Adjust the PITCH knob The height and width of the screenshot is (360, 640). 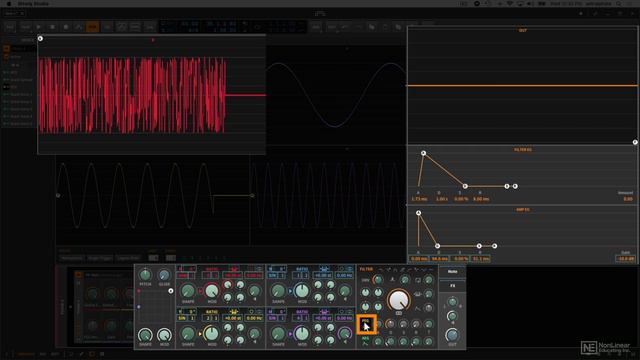pos(145,275)
